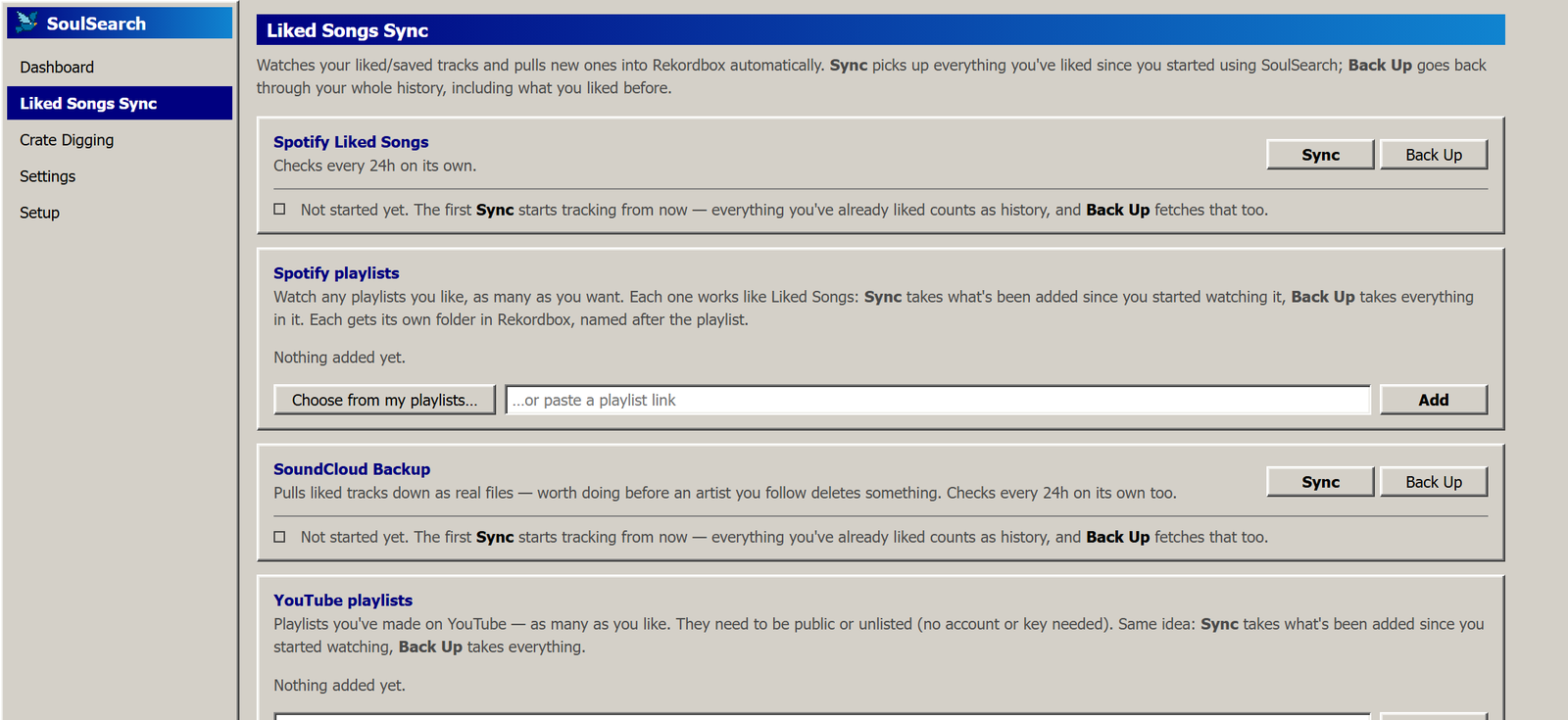This screenshot has height=720, width=1568.
Task: Click 'Checks every 24h on its own.' text
Action: tap(374, 166)
